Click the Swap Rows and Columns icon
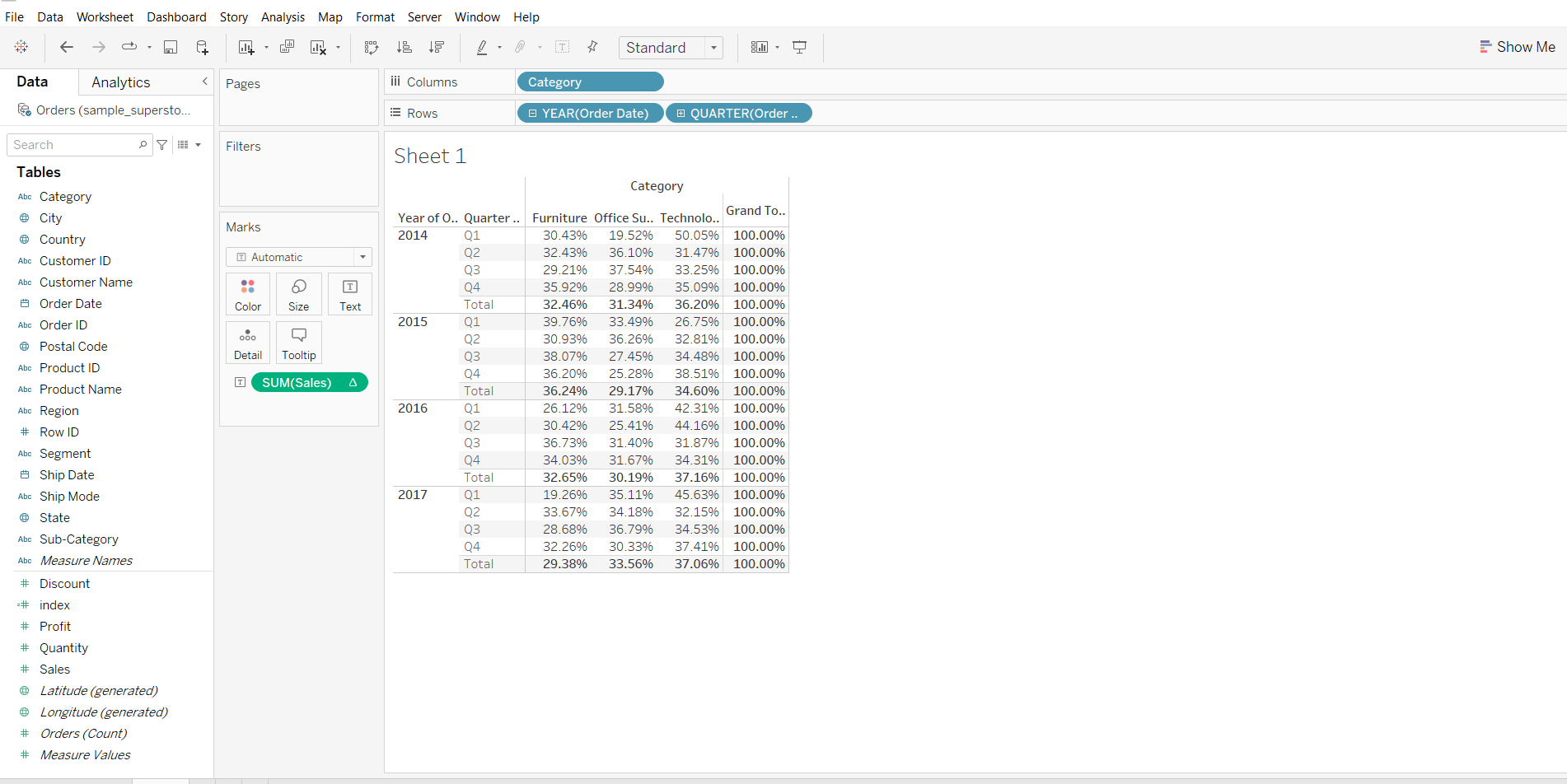 (372, 48)
